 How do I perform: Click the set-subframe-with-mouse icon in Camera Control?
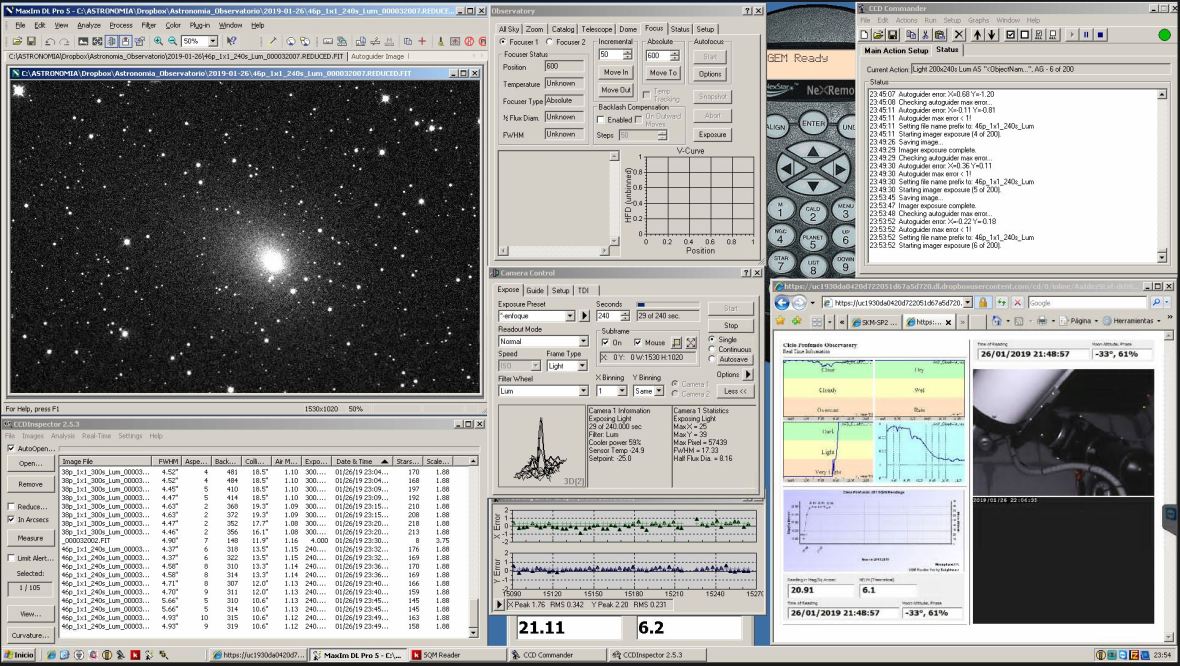click(677, 342)
